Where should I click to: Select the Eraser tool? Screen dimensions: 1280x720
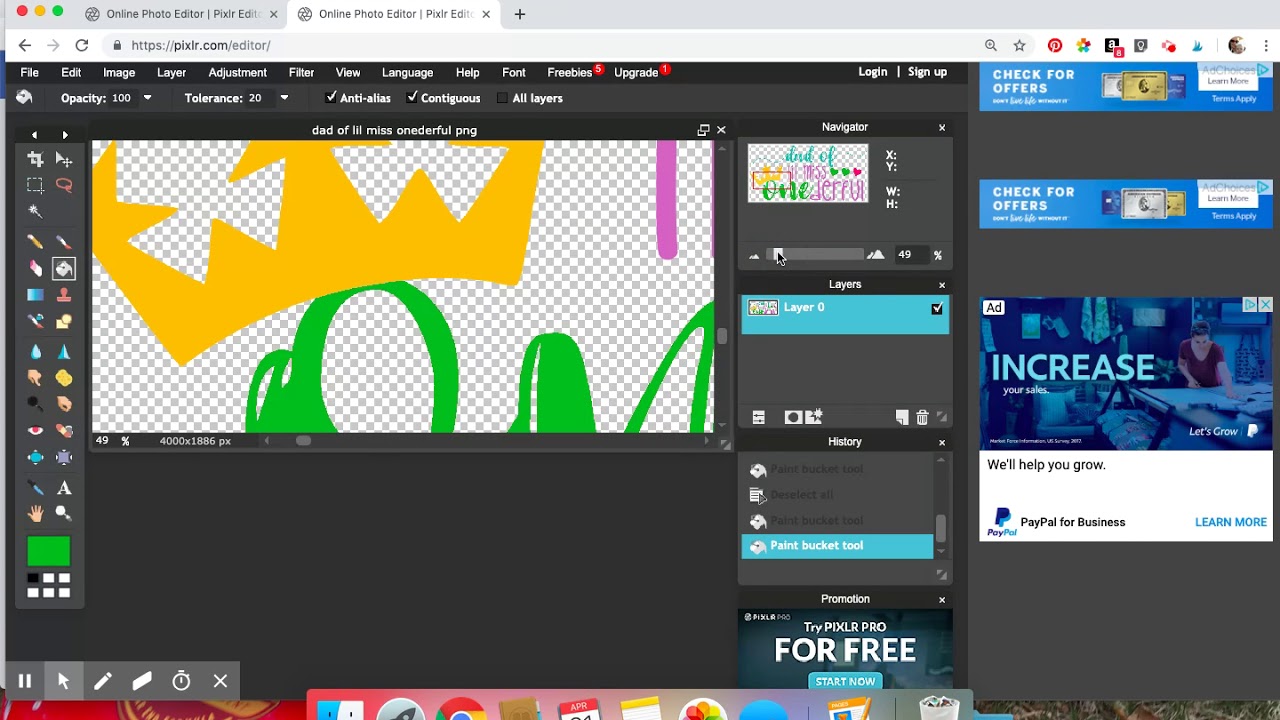[35, 268]
